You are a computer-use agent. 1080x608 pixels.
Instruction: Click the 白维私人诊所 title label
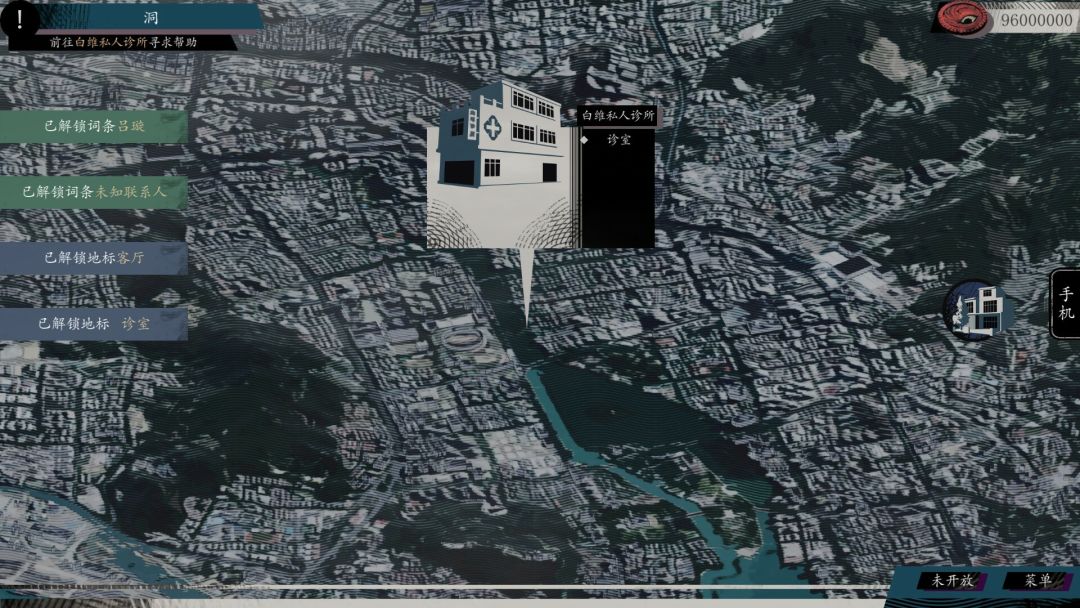point(618,116)
